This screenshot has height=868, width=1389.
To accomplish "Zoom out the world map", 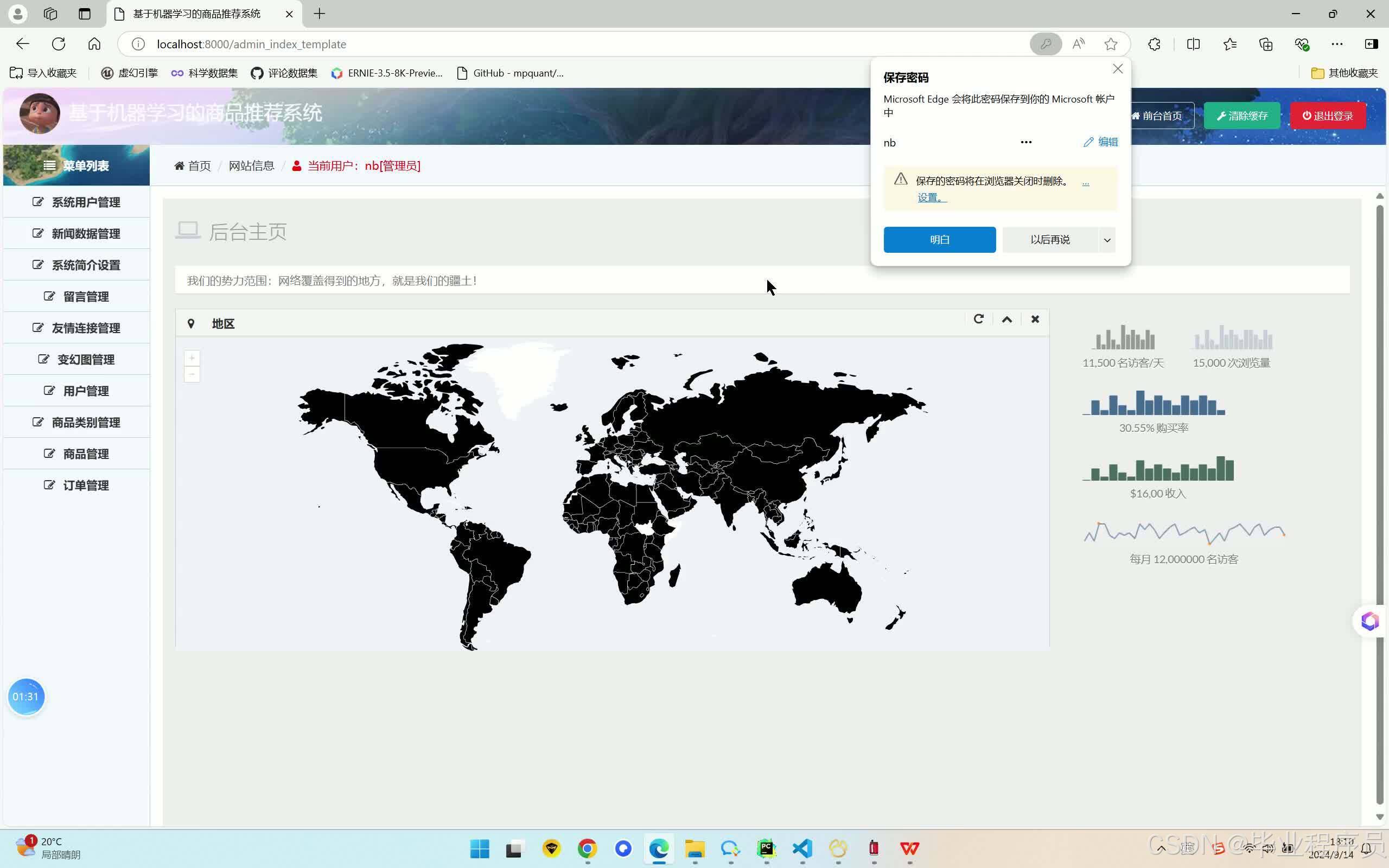I will (x=192, y=374).
